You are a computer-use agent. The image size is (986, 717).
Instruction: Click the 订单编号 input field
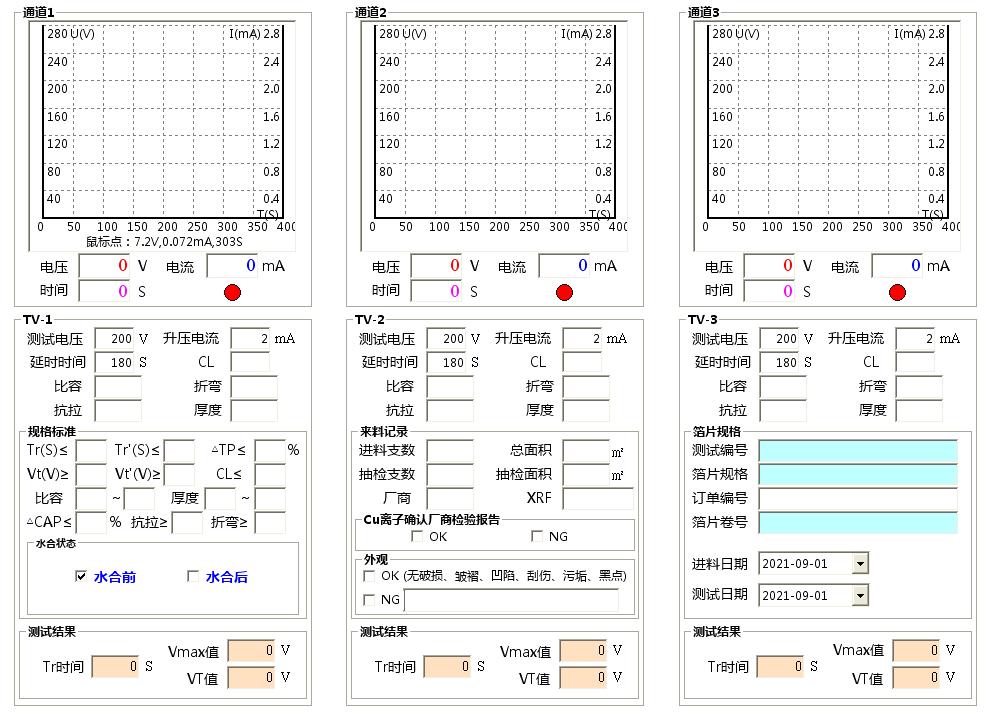pos(858,498)
